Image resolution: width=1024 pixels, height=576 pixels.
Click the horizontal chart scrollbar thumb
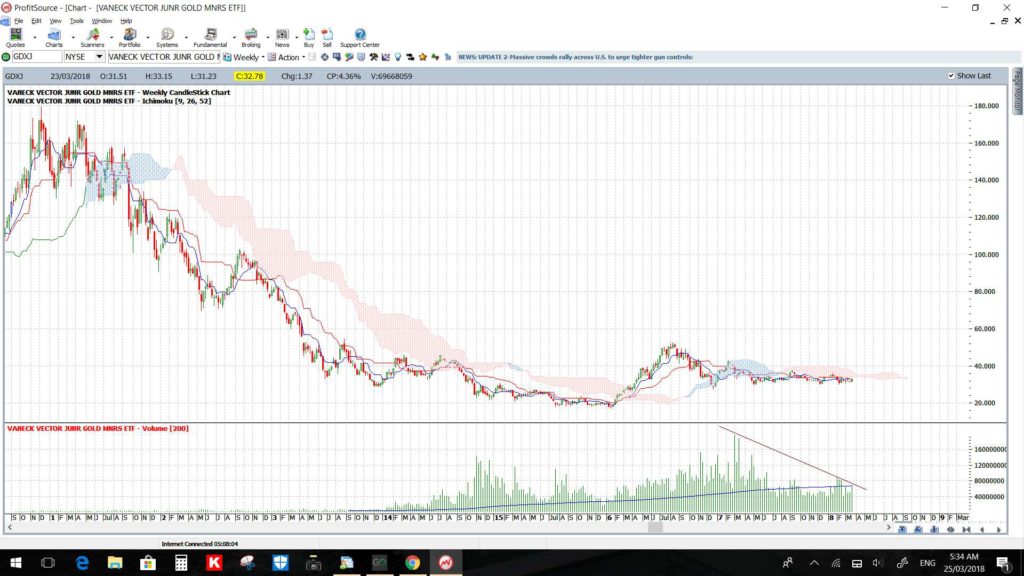pyautogui.click(x=655, y=528)
